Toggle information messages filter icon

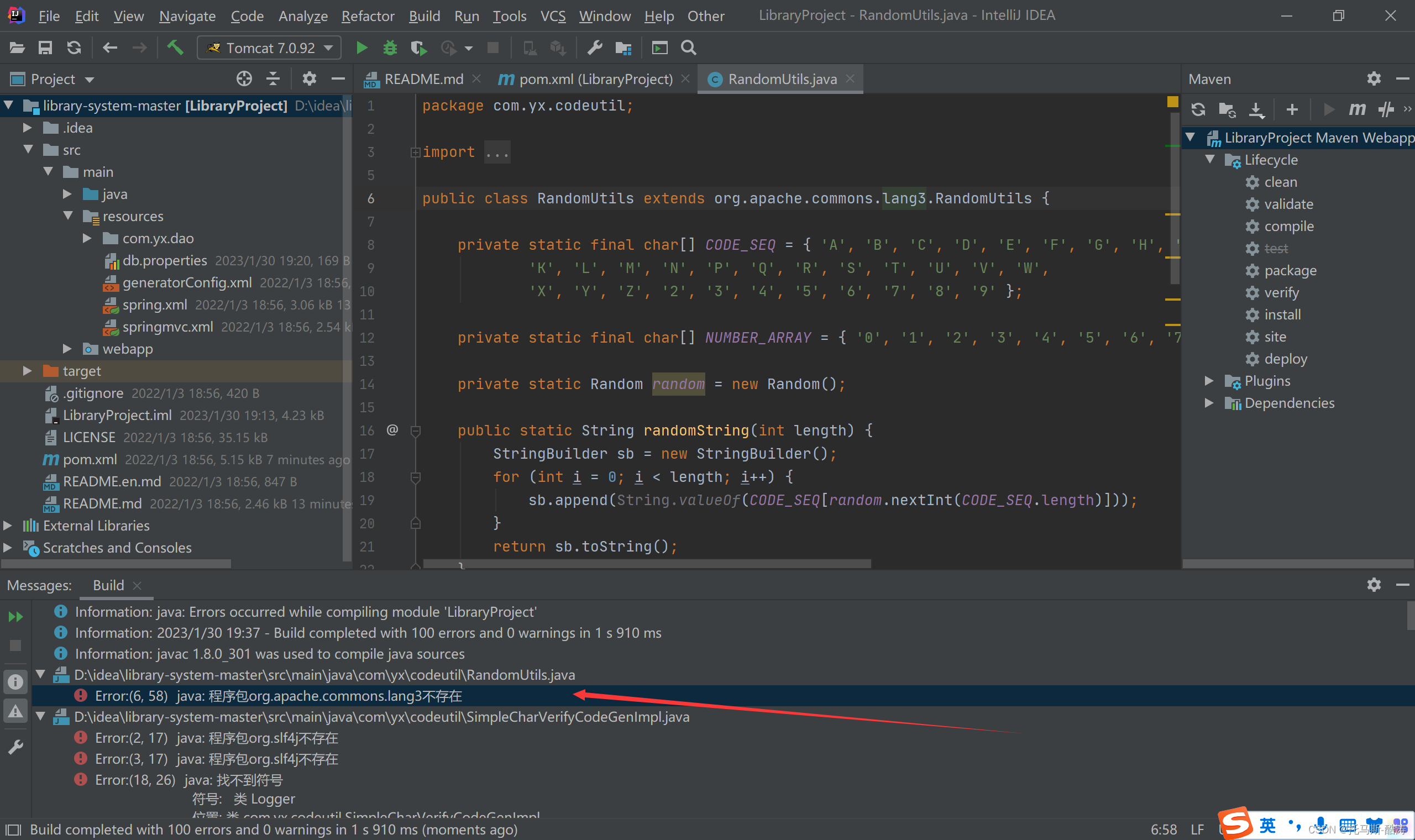coord(15,682)
